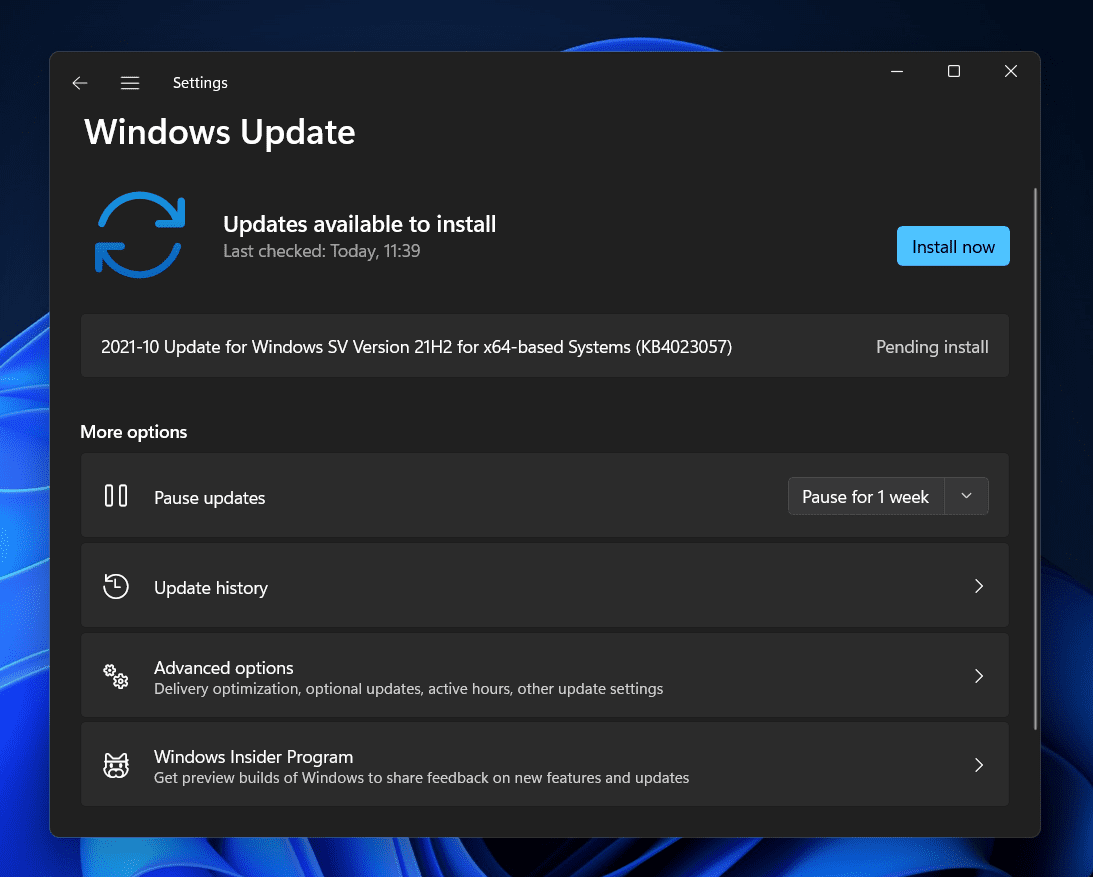Pause updates for 1 week
This screenshot has width=1093, height=877.
point(866,496)
